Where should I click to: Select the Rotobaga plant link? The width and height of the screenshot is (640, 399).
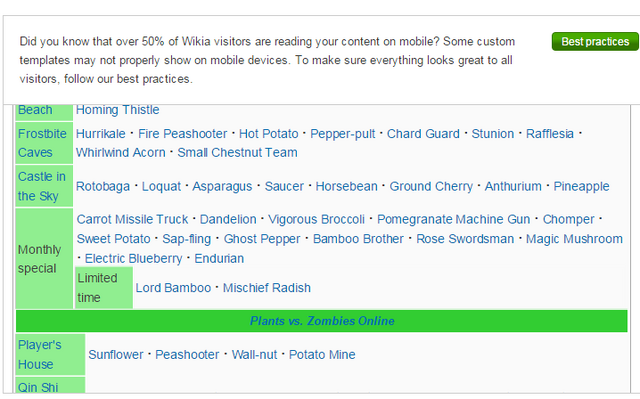pyautogui.click(x=103, y=186)
